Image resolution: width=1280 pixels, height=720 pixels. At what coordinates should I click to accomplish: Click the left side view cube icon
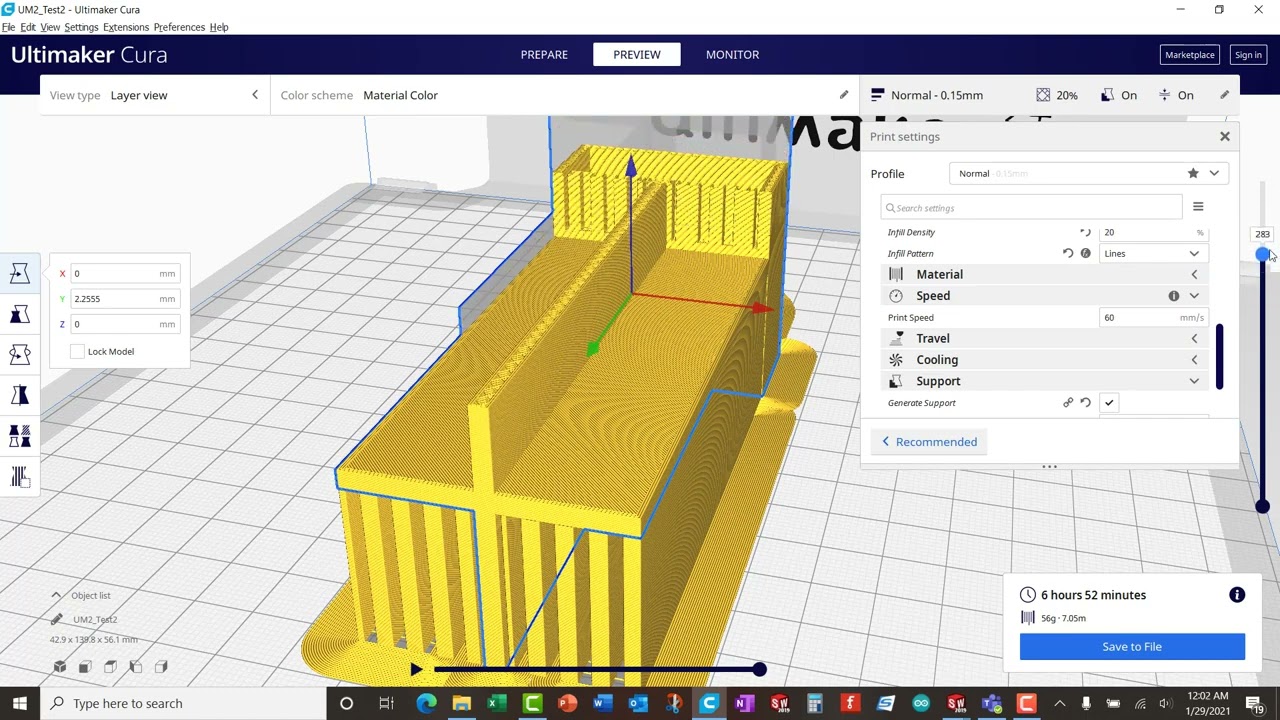click(135, 667)
